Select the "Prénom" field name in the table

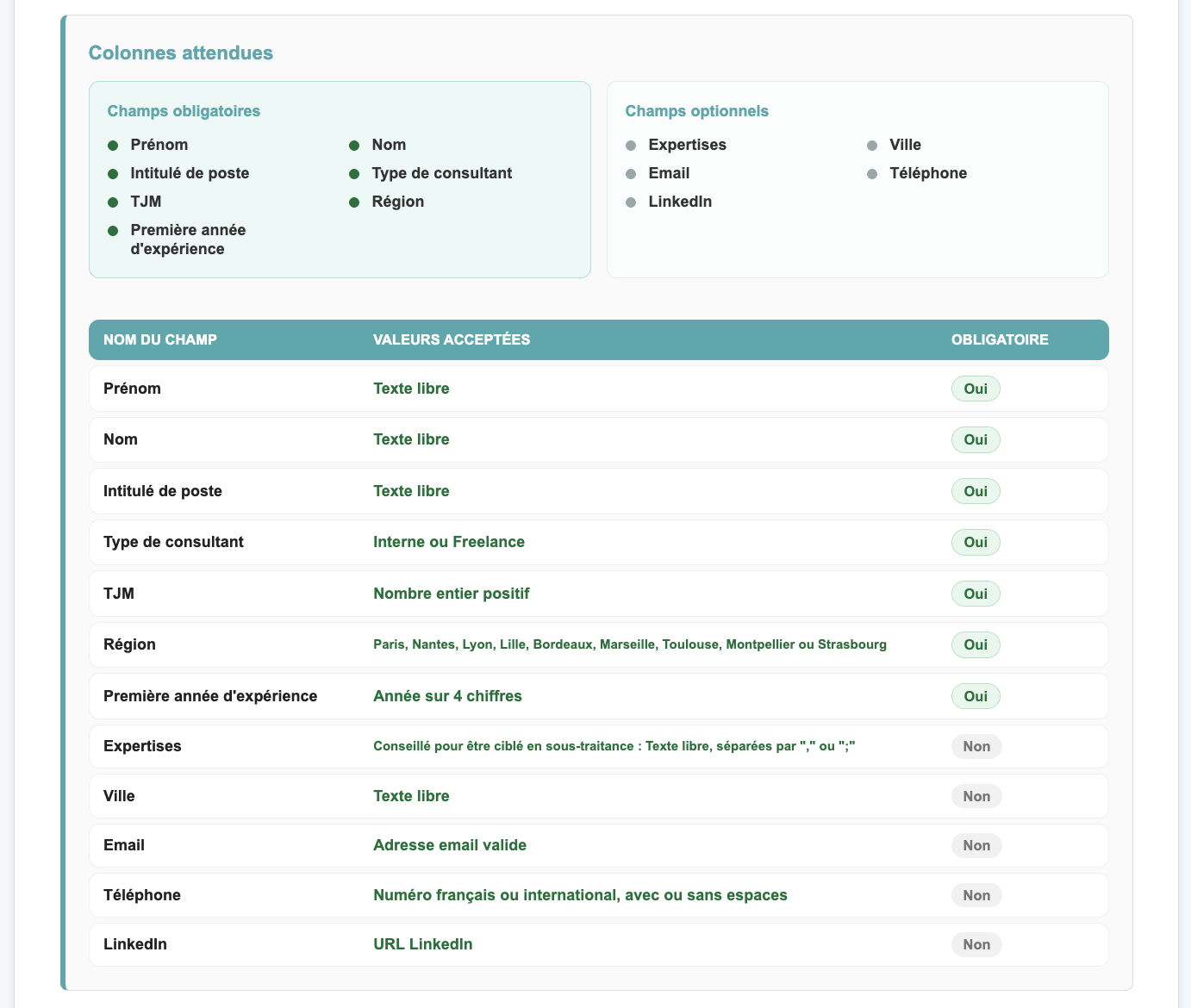point(132,389)
